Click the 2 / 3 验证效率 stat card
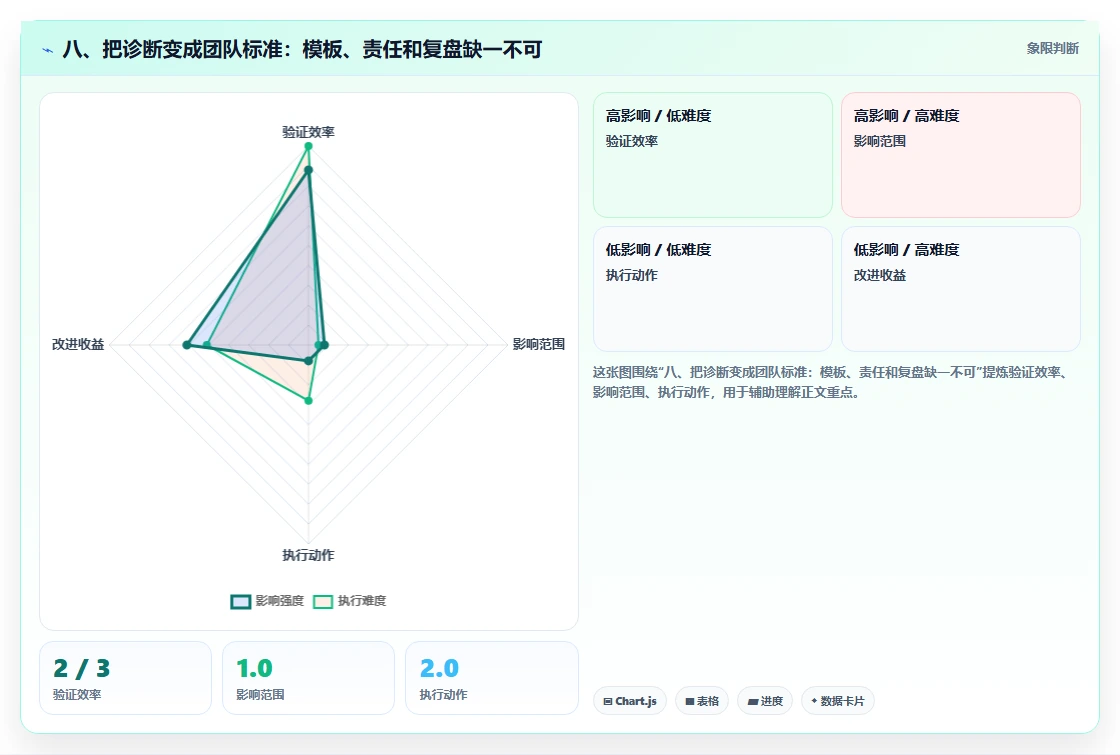The width and height of the screenshot is (1120, 755). click(x=126, y=678)
